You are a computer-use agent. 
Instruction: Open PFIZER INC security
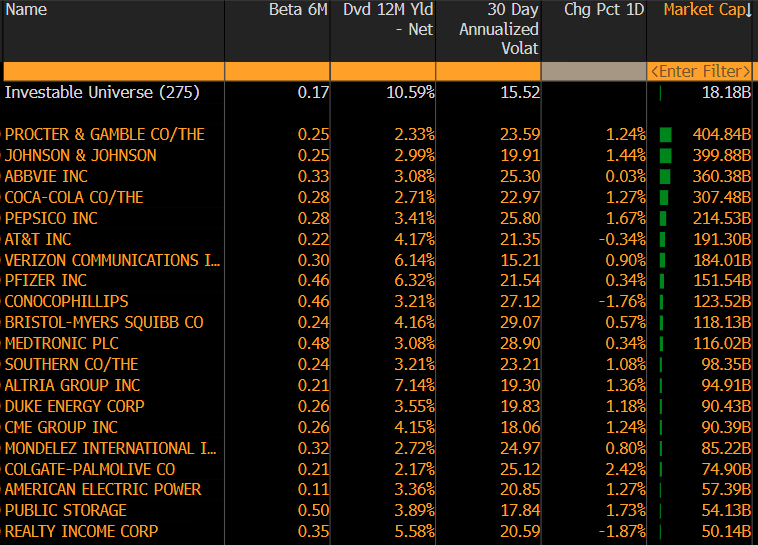coord(46,280)
